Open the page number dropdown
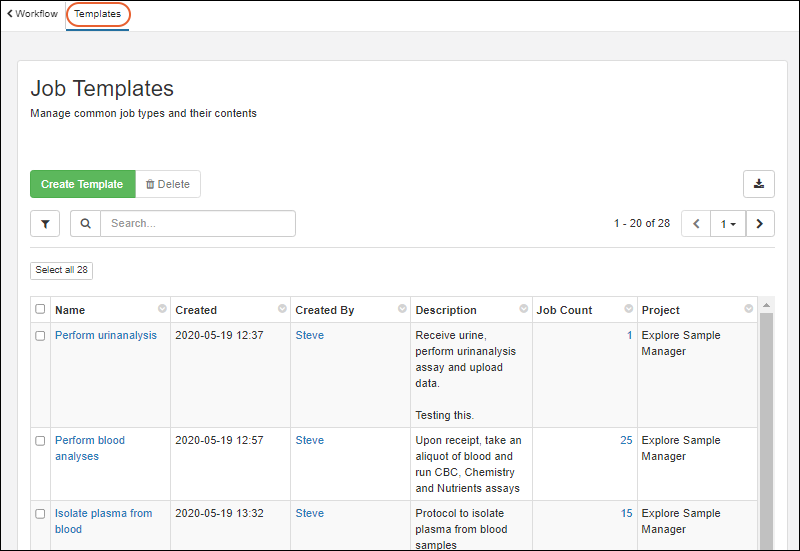 click(x=728, y=224)
